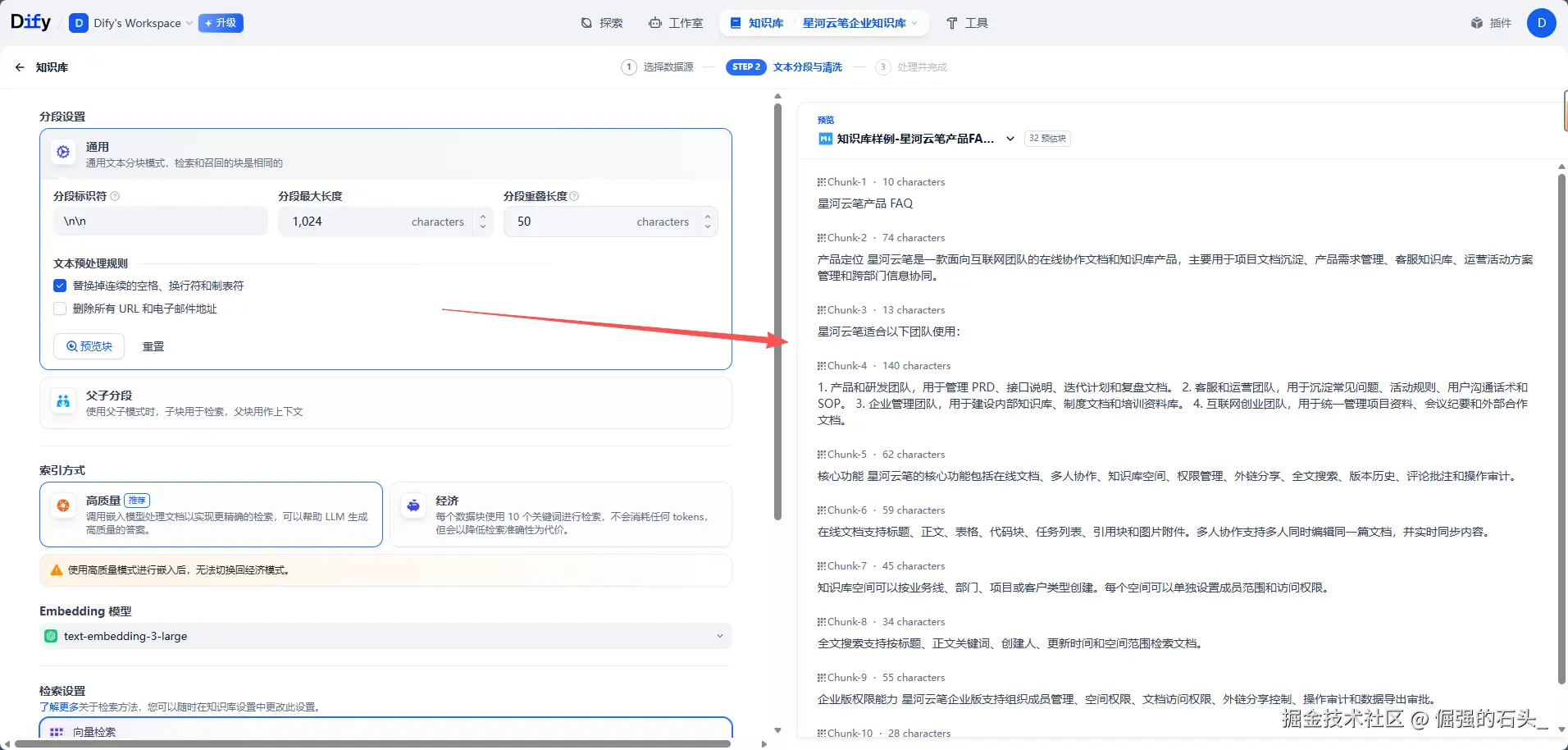Open the user avatar D menu

pyautogui.click(x=1542, y=23)
